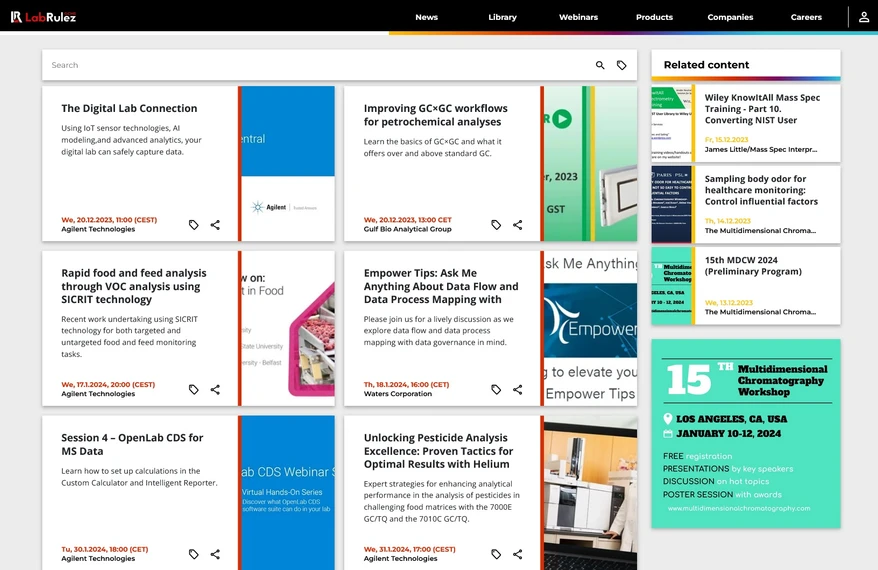This screenshot has width=878, height=570.
Task: Click James Little/Mass Spec Interpr... author text
Action: click(760, 149)
